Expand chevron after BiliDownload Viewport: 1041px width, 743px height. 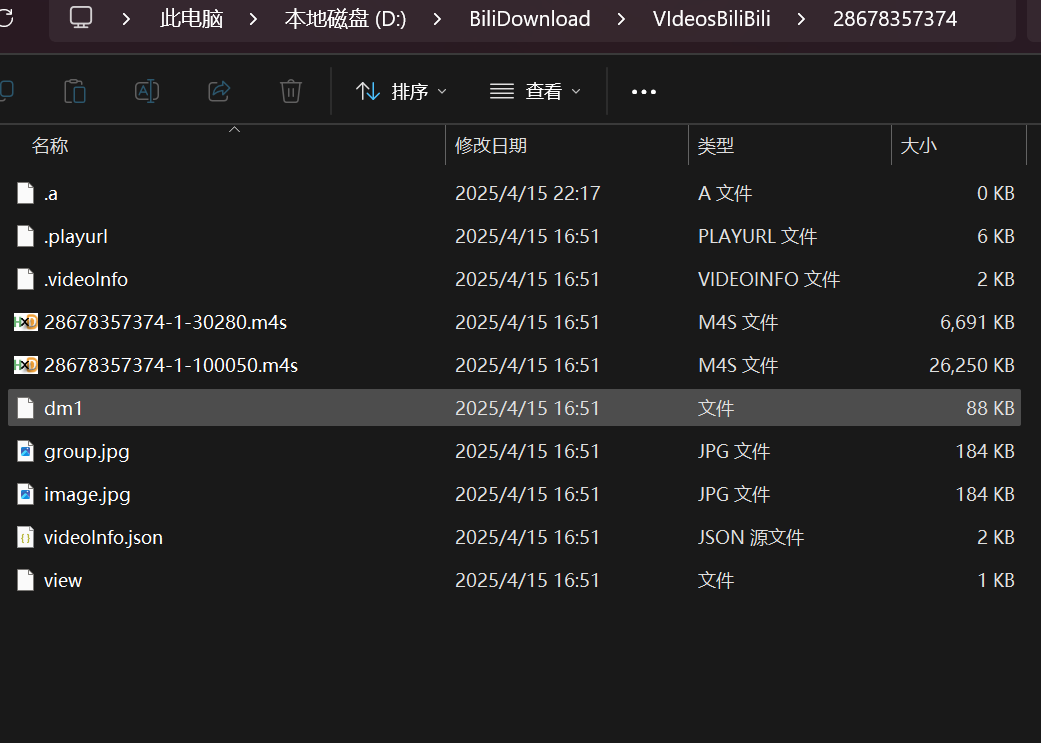coord(621,19)
